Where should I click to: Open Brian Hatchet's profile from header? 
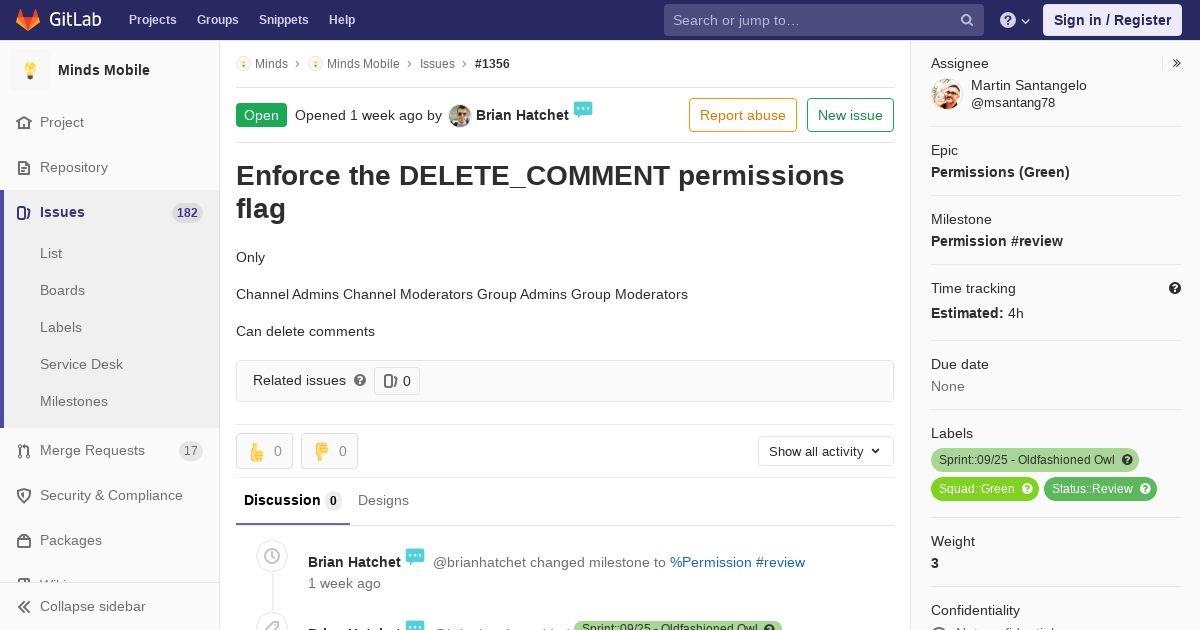point(522,115)
